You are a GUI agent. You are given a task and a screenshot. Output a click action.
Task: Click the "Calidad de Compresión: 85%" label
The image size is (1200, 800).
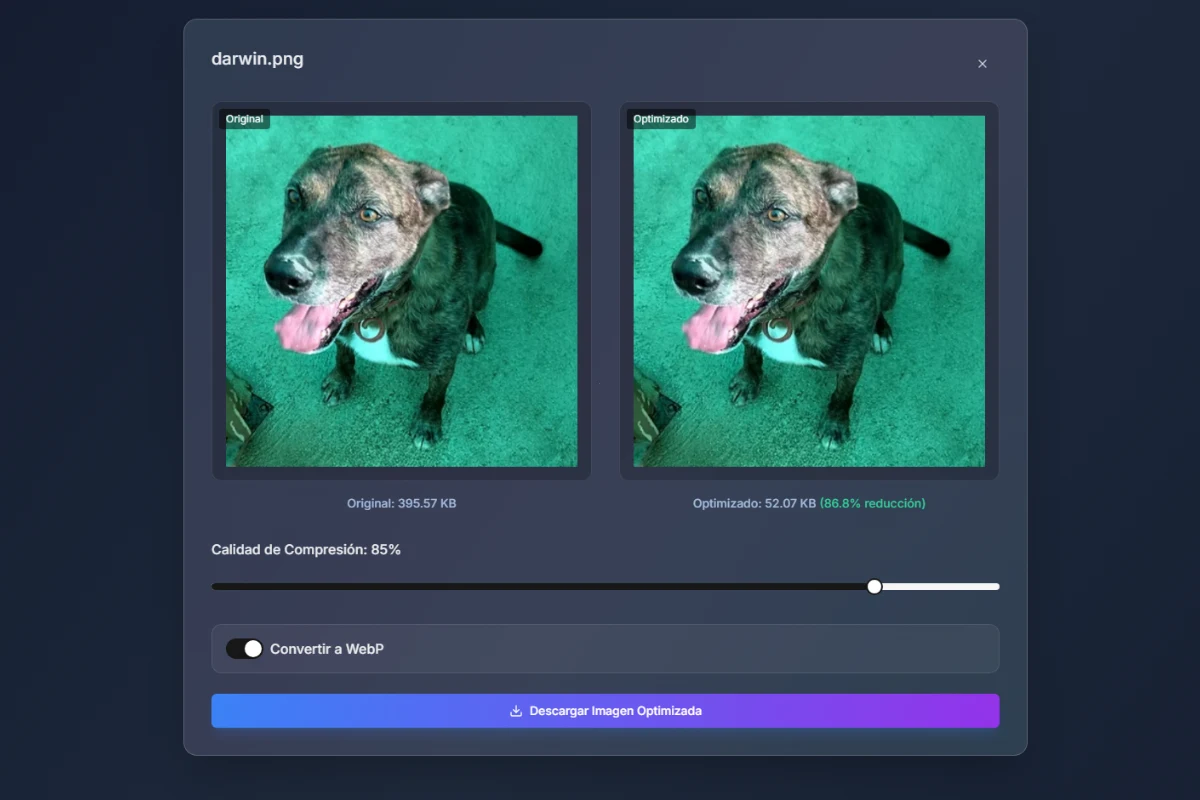[306, 550]
